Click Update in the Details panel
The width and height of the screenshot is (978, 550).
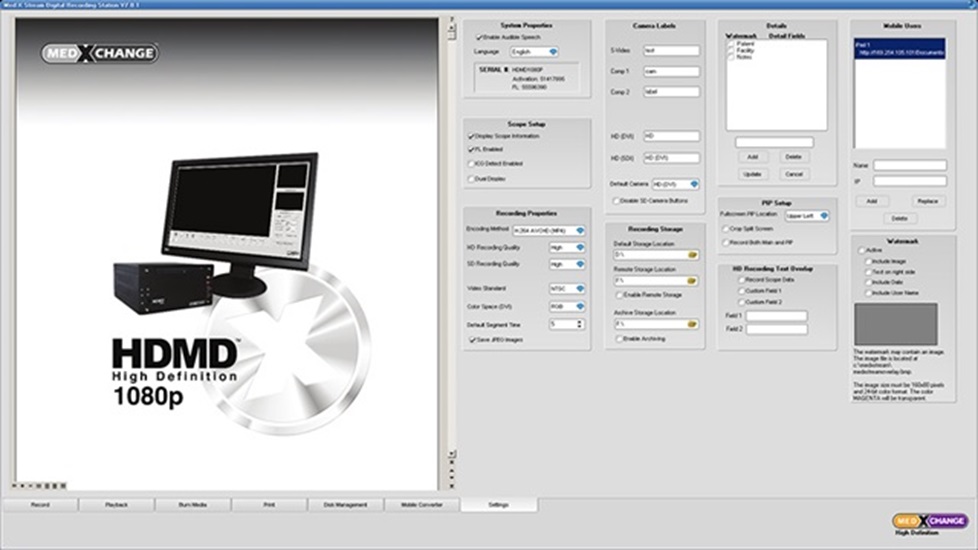point(753,174)
